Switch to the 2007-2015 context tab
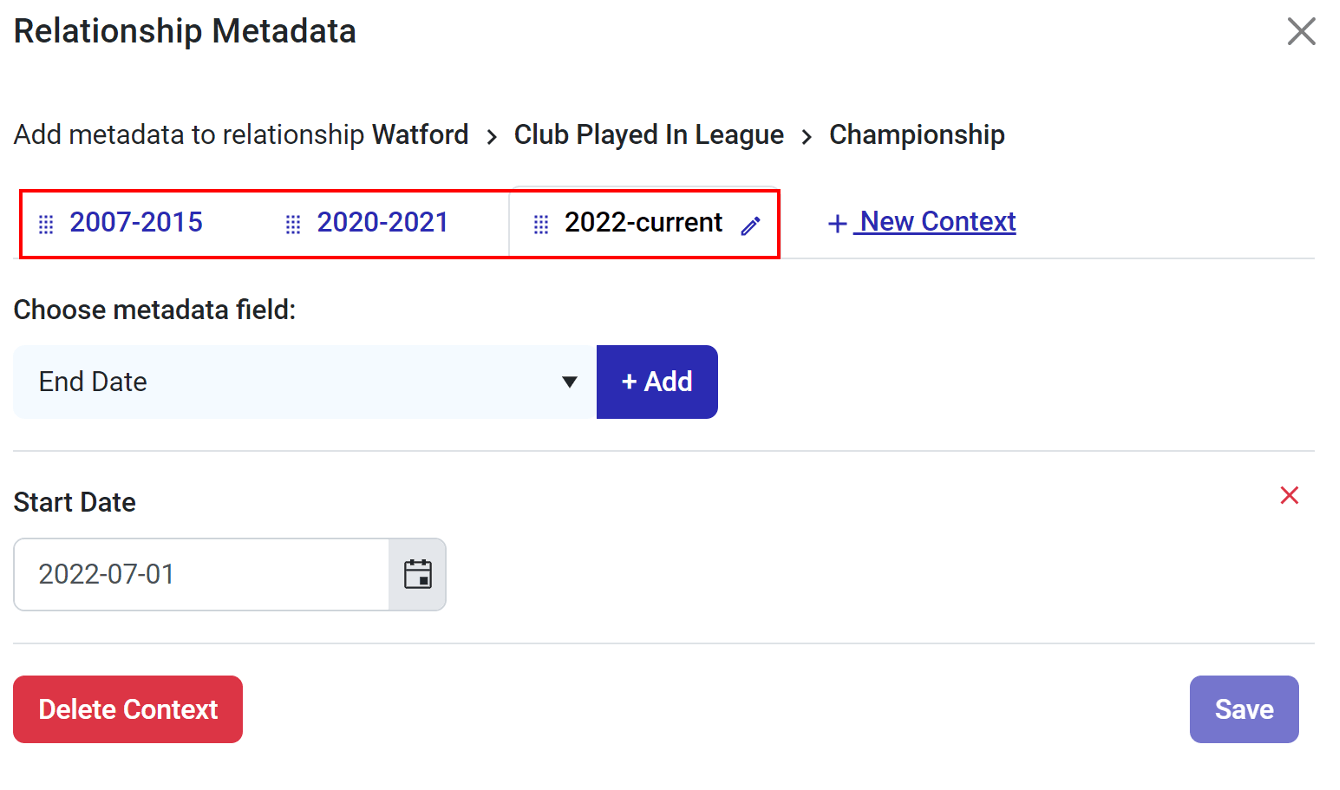 point(137,222)
